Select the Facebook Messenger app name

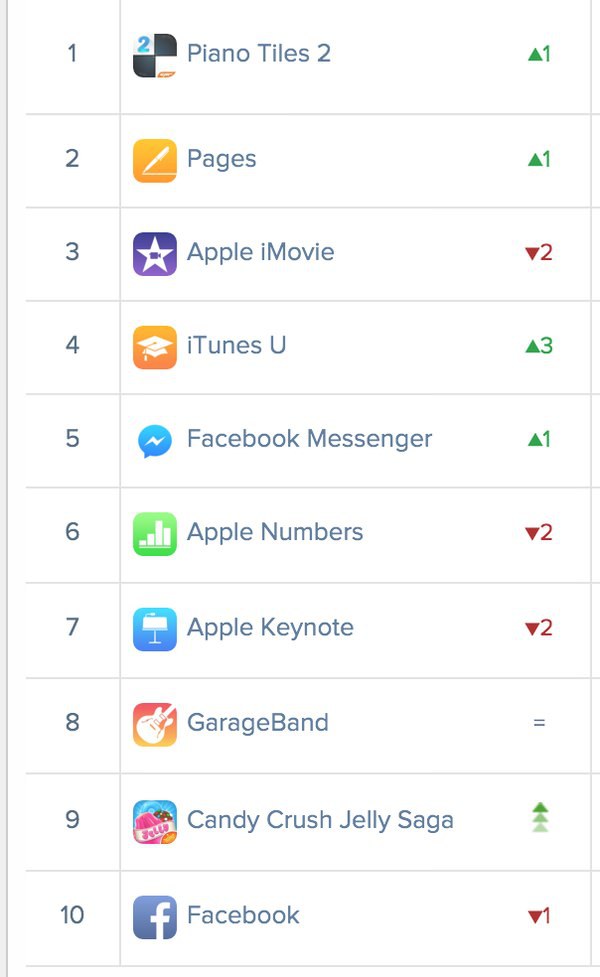pos(309,439)
